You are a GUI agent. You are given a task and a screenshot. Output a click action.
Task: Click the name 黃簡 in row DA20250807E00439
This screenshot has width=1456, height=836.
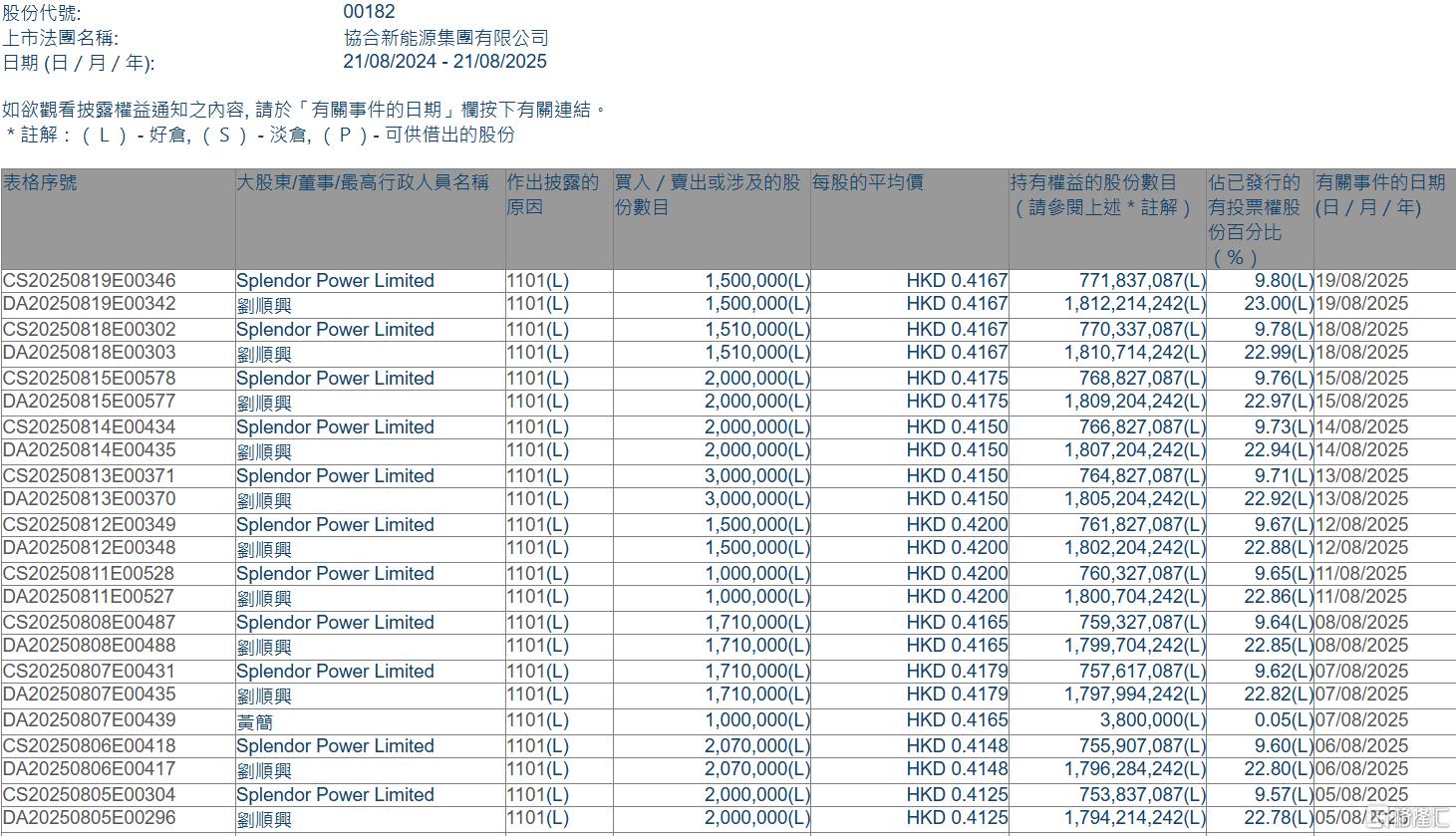pyautogui.click(x=255, y=721)
